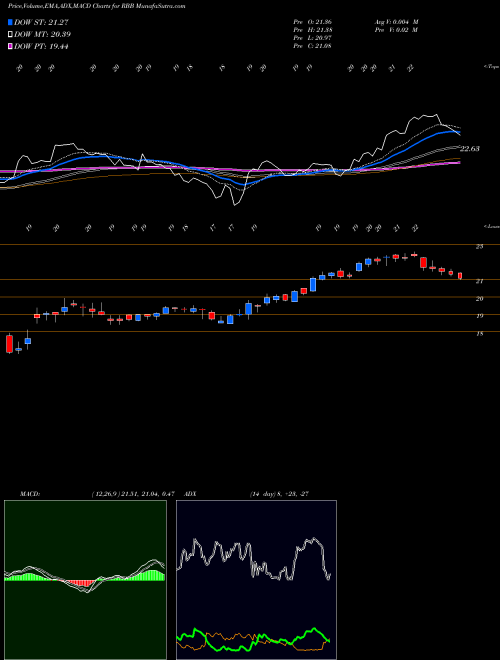Click the last red candlestick on the price chart
The image size is (500, 660).
tap(460, 276)
